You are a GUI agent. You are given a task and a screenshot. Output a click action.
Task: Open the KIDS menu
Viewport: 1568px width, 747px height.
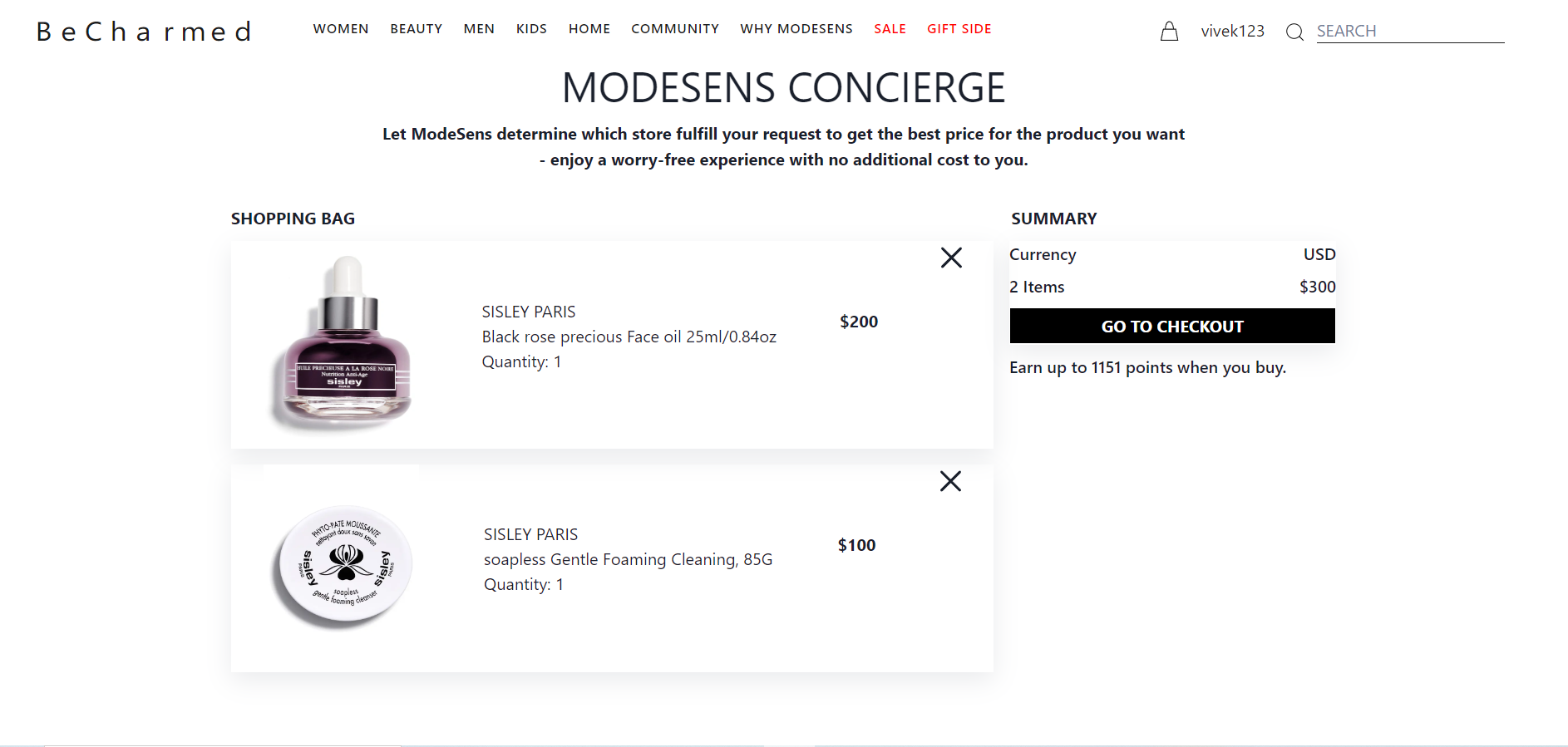coord(531,28)
